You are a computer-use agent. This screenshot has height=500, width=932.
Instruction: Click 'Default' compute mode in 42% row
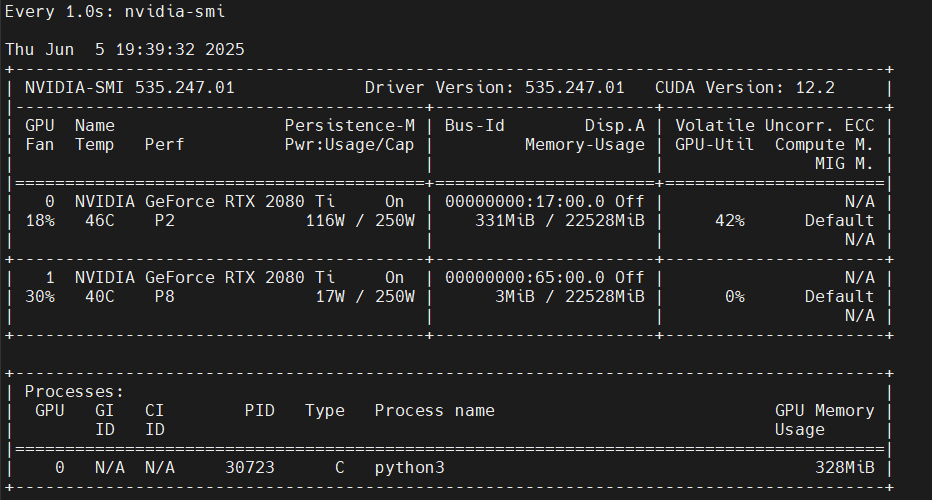coord(839,221)
